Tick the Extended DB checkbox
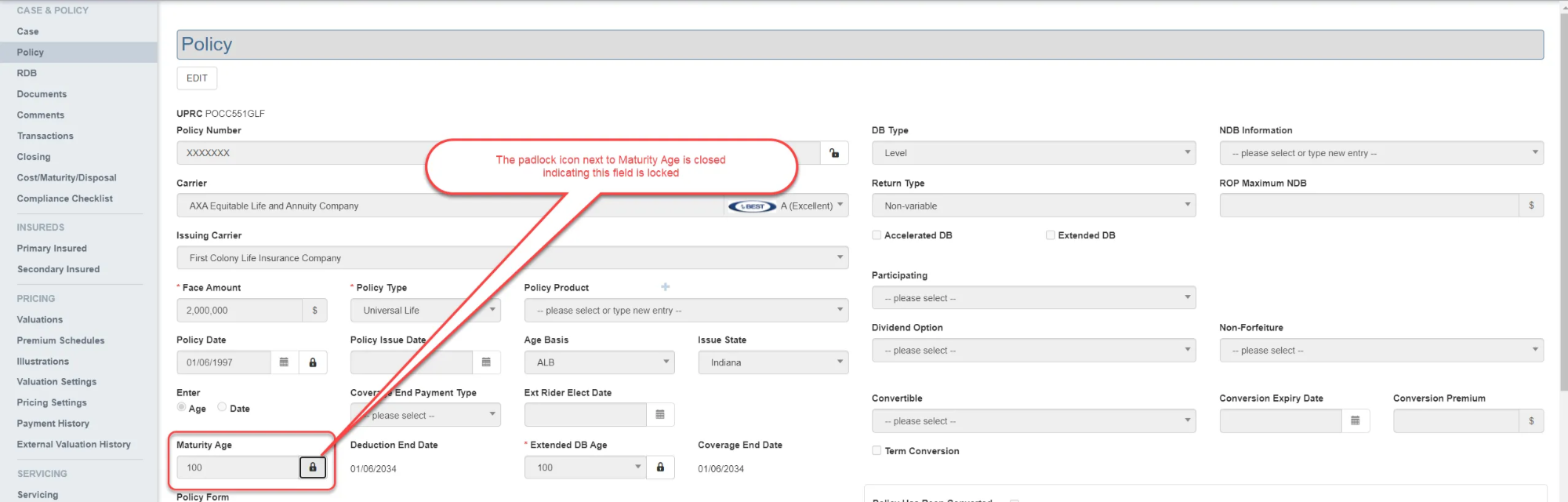Viewport: 1568px width, 502px height. point(1051,235)
